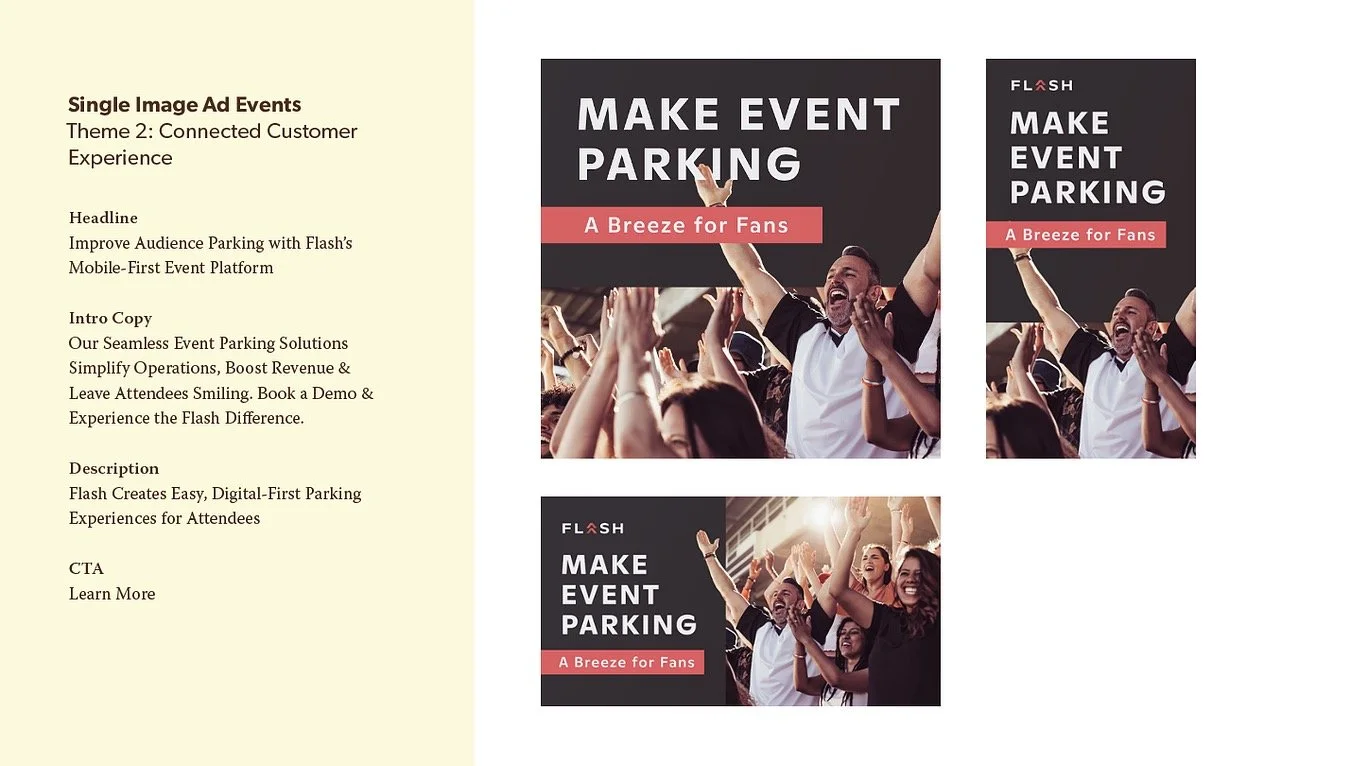Click 'A Breeze for Fans' label in horizontal ad

click(623, 662)
